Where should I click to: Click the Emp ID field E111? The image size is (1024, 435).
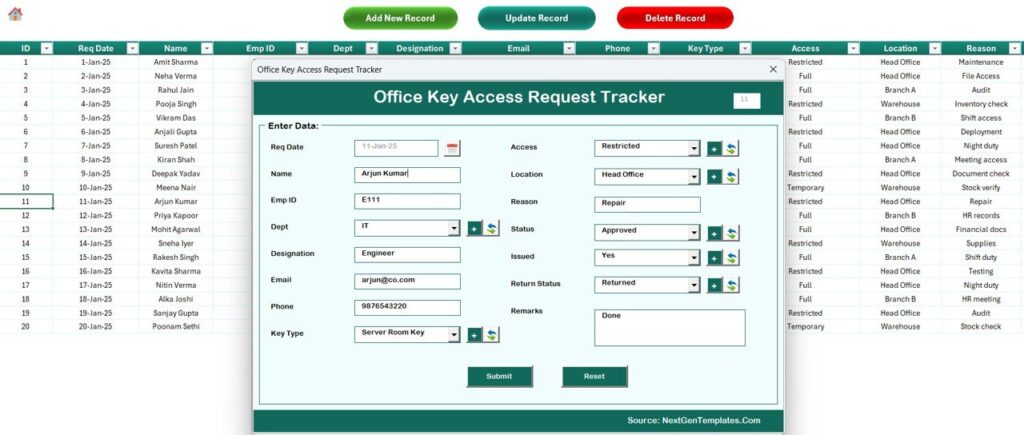point(408,201)
